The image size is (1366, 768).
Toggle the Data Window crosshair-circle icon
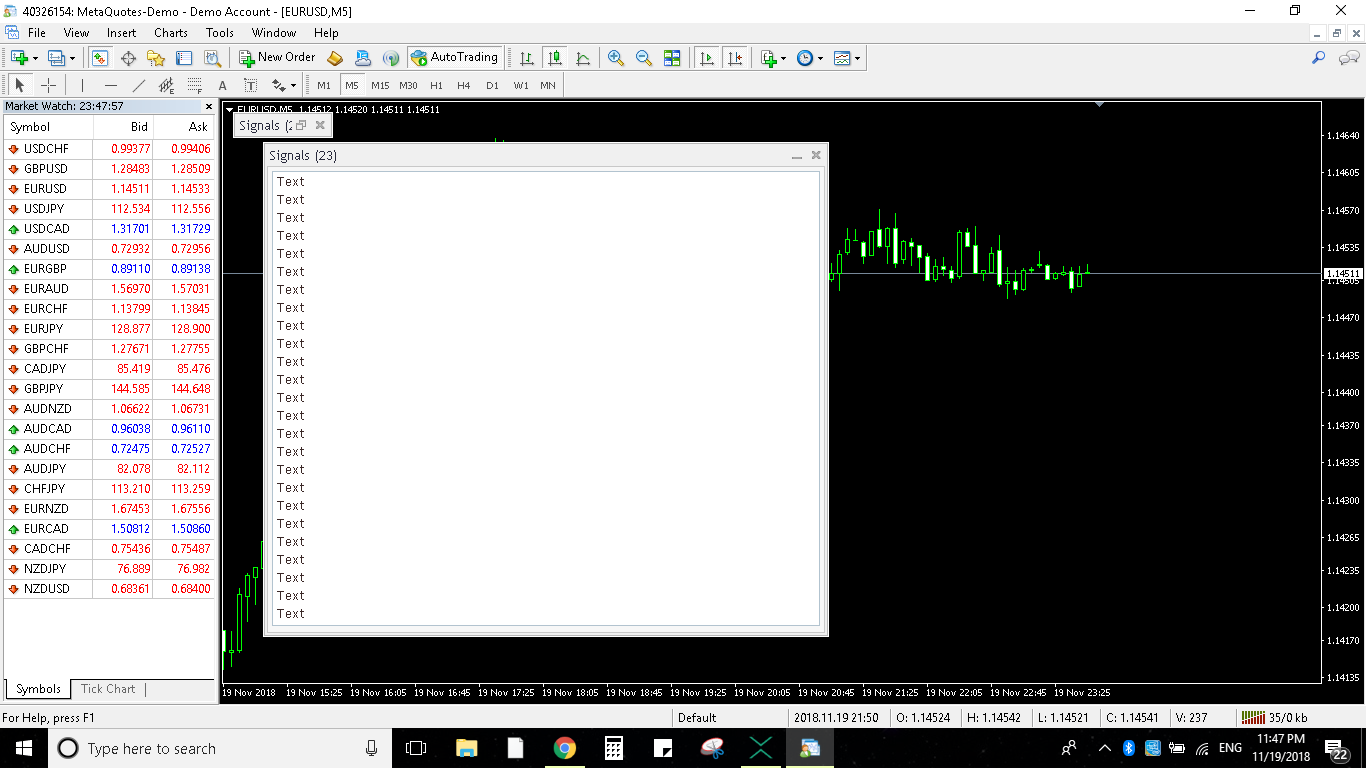128,58
